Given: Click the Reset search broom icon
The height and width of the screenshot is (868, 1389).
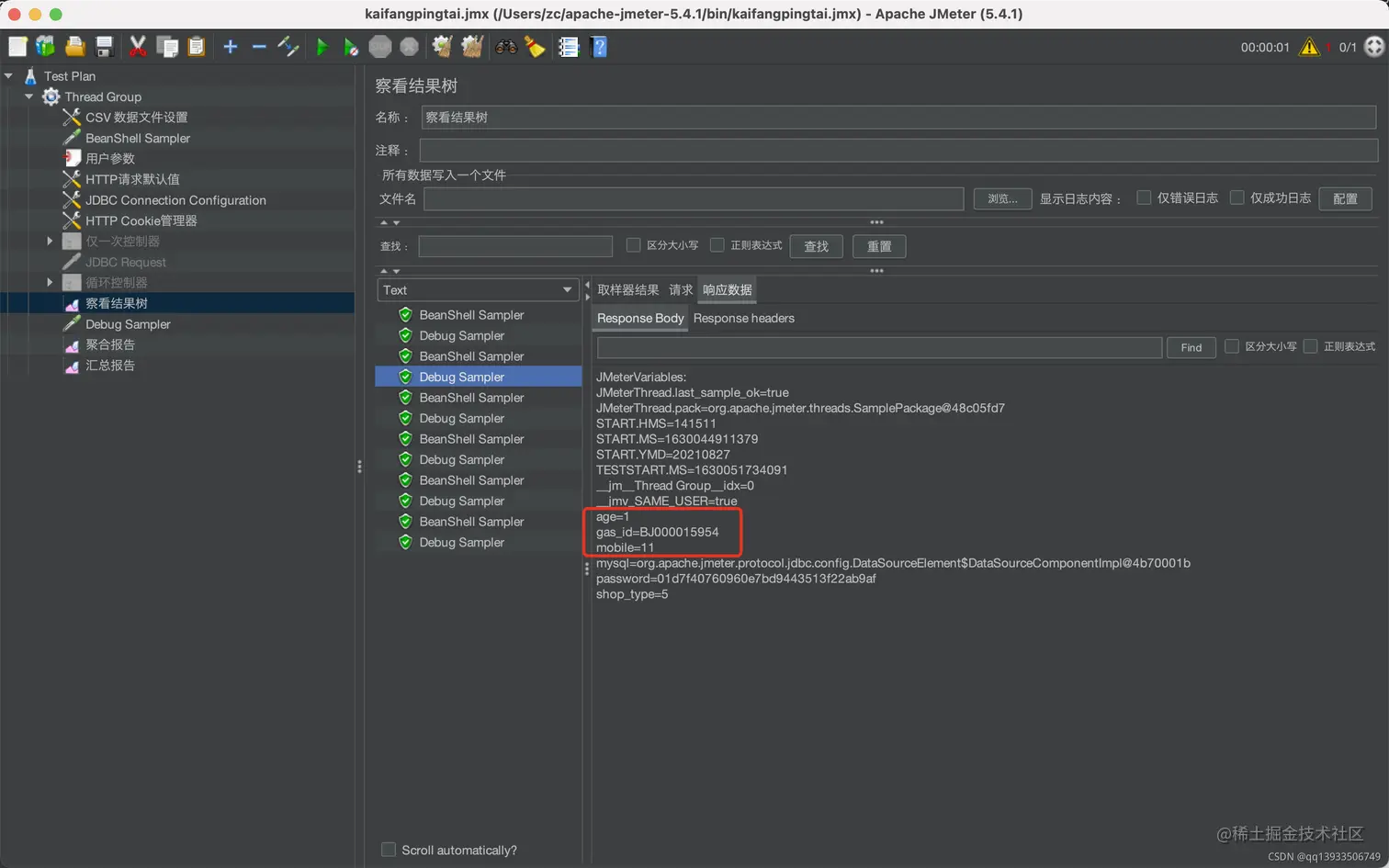Looking at the screenshot, I should click(536, 46).
